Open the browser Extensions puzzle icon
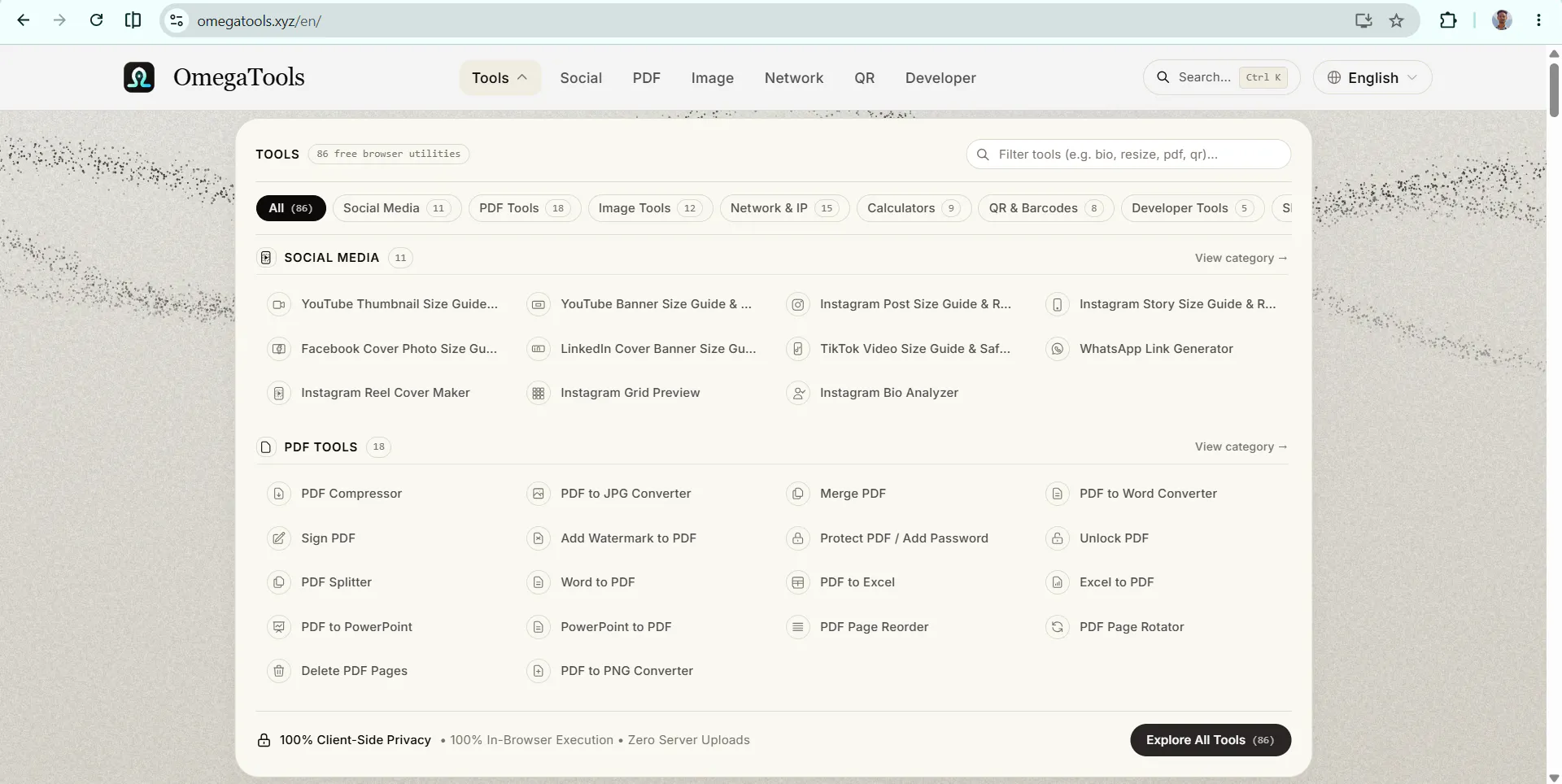 pyautogui.click(x=1448, y=20)
